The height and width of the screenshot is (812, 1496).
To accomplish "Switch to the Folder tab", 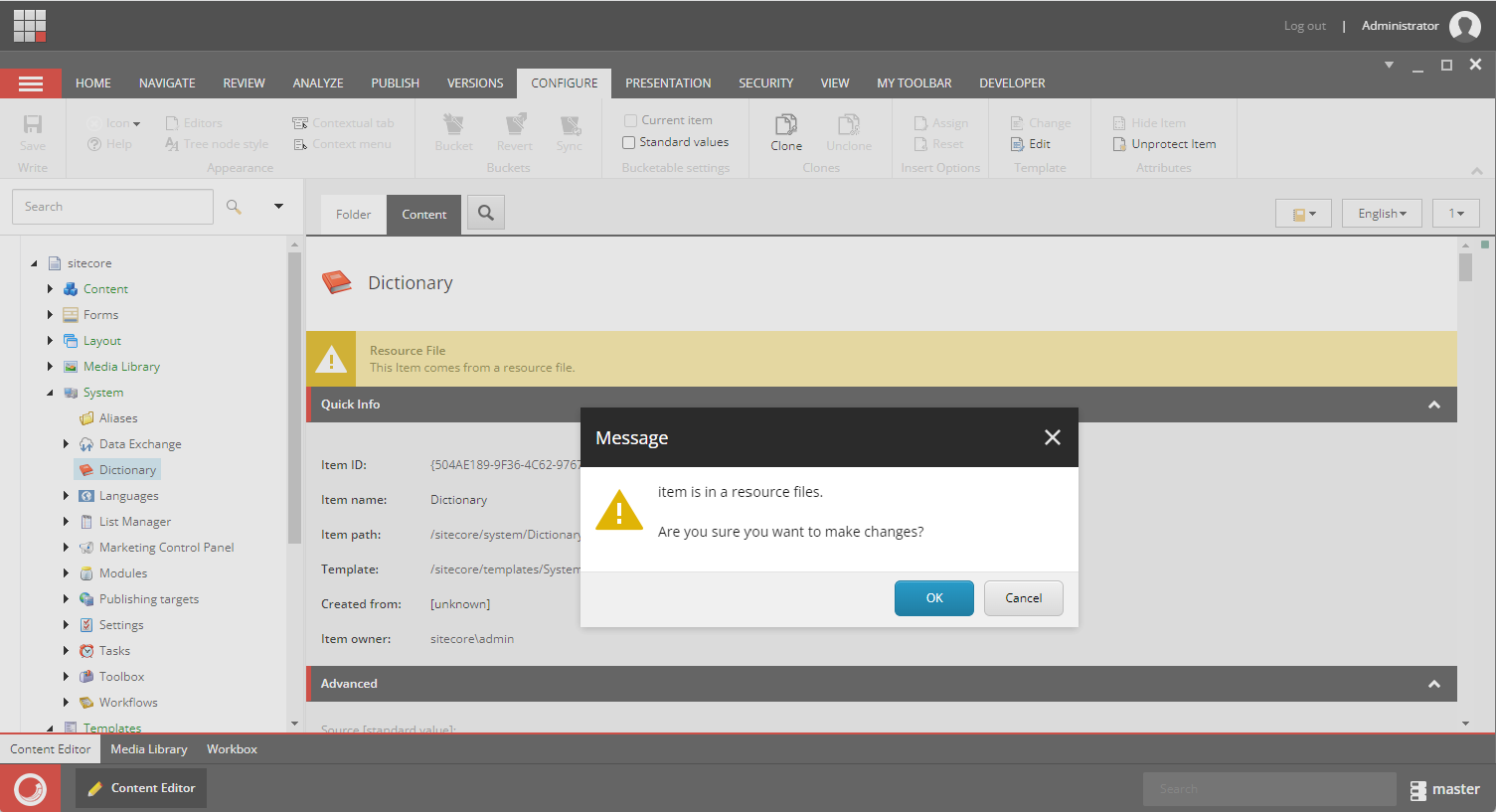I will point(353,215).
